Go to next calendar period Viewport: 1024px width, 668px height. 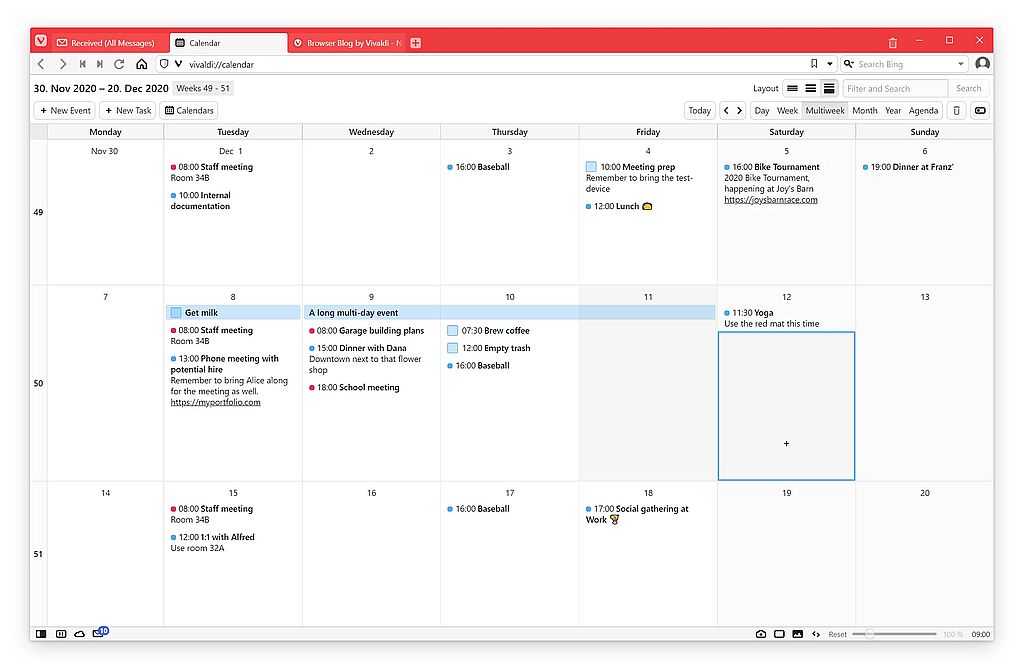[x=739, y=110]
